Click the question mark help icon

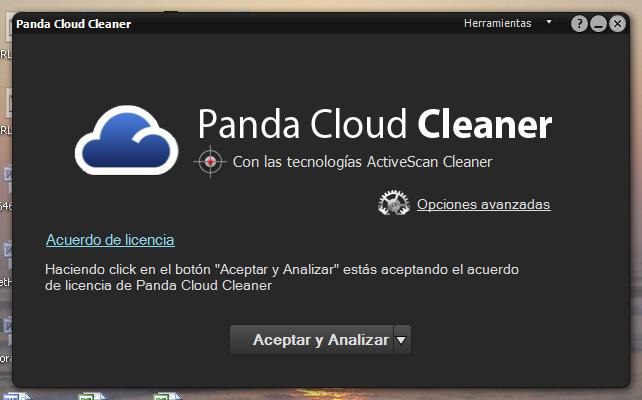coord(579,24)
